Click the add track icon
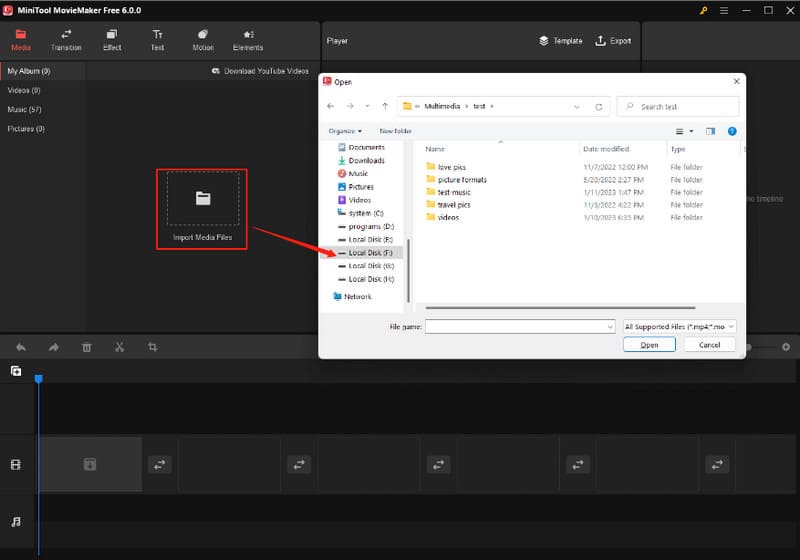 click(16, 371)
